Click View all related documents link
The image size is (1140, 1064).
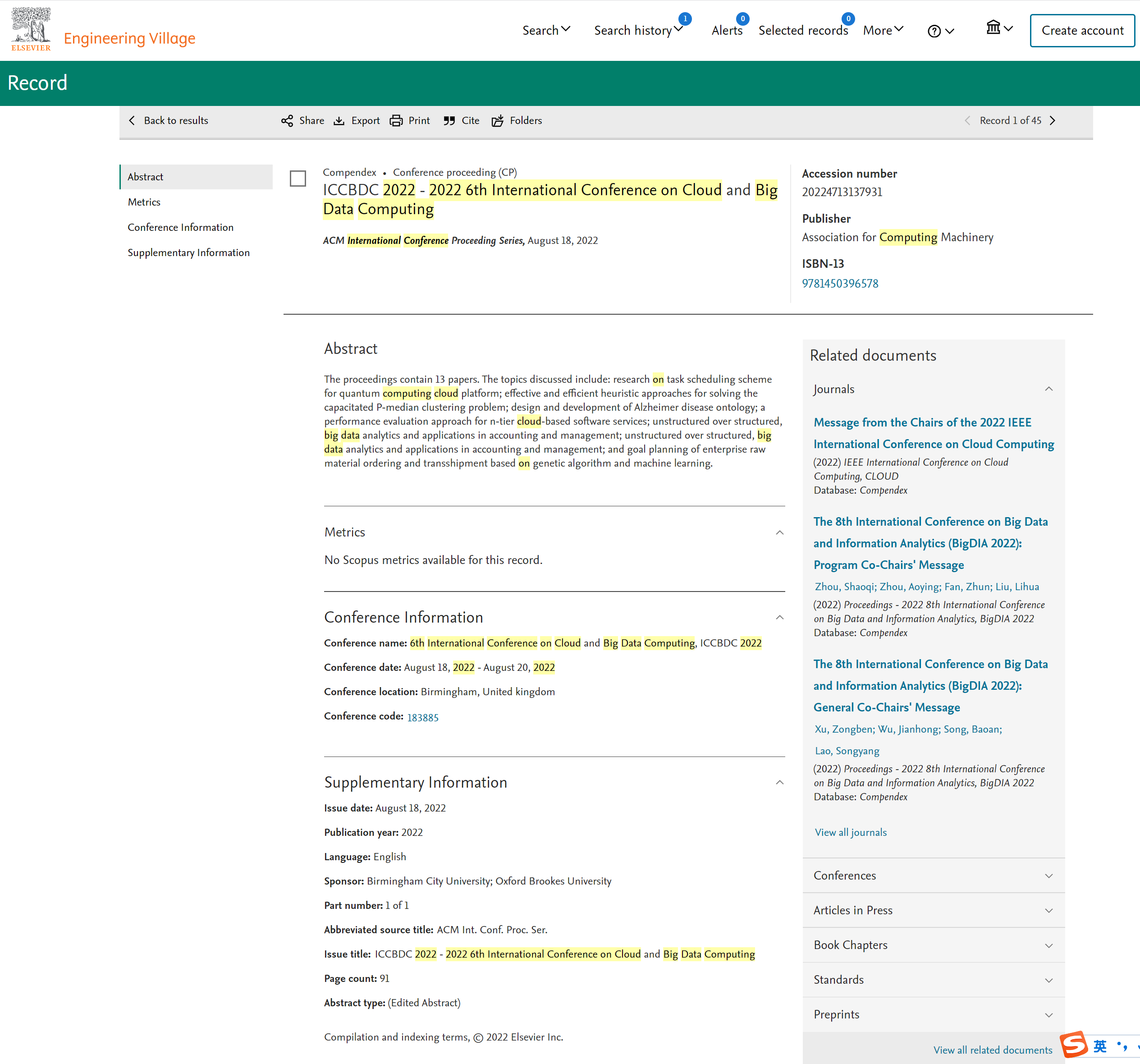click(x=993, y=1050)
